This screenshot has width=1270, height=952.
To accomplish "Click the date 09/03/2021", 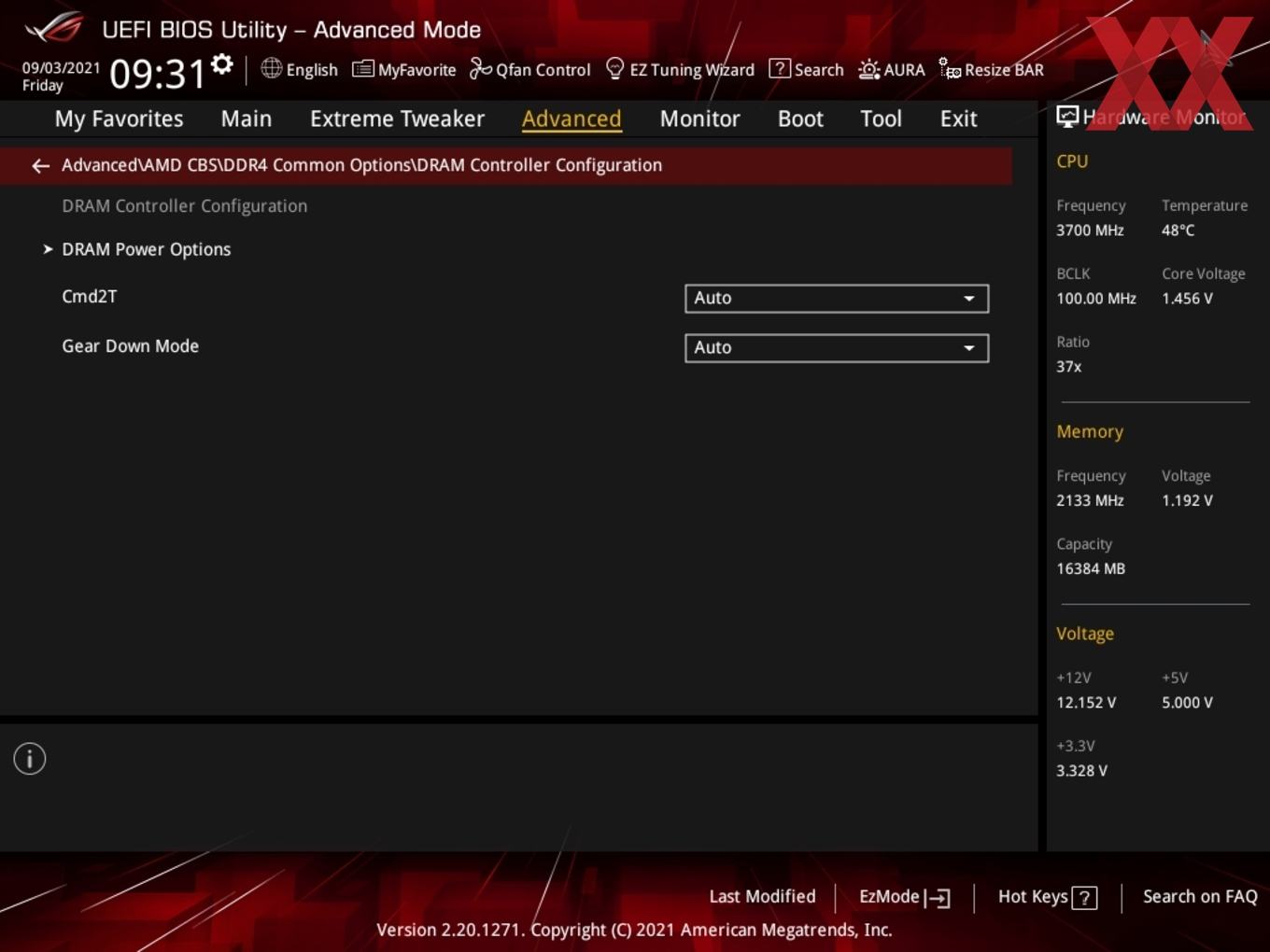I will point(61,68).
